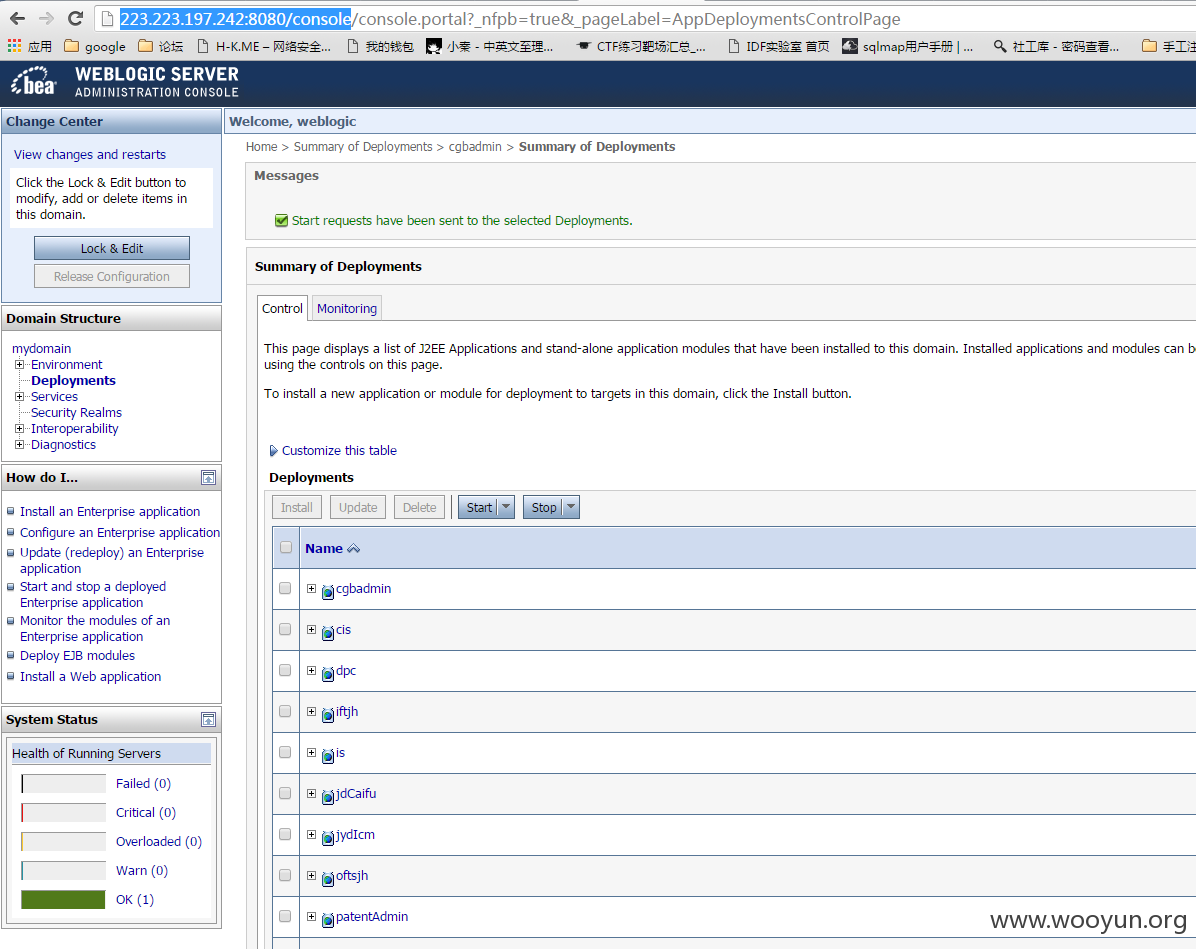Check the oftsjh deployment checkbox

[x=285, y=875]
